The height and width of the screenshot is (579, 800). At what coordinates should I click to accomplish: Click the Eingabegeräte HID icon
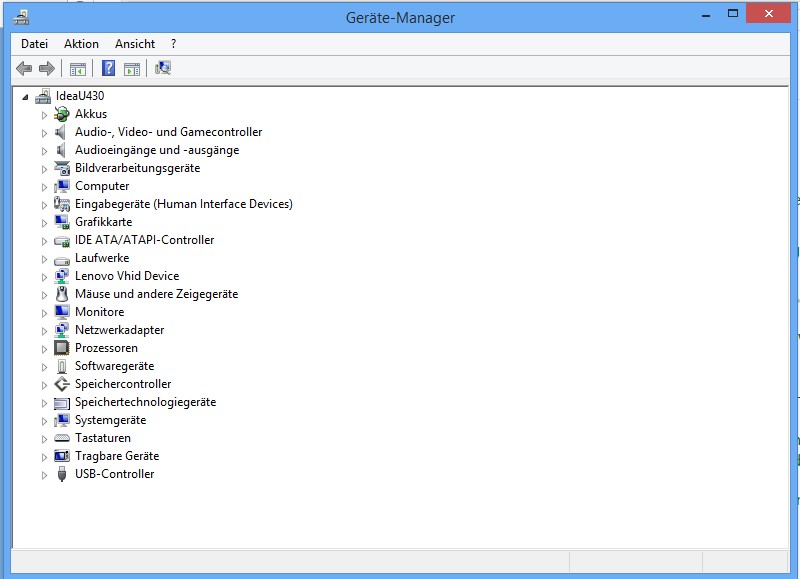pyautogui.click(x=62, y=204)
